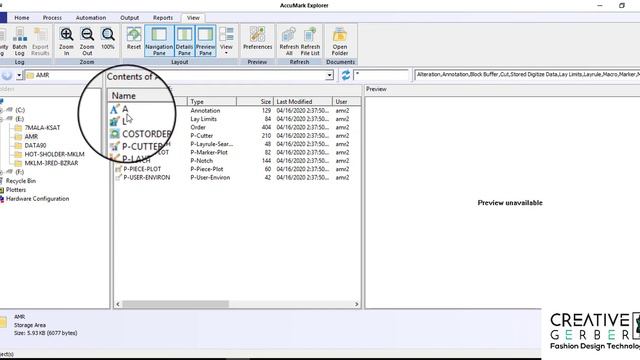The width and height of the screenshot is (640, 360).
Task: Click the P-Marker-Plot type cell
Action: pos(209,152)
